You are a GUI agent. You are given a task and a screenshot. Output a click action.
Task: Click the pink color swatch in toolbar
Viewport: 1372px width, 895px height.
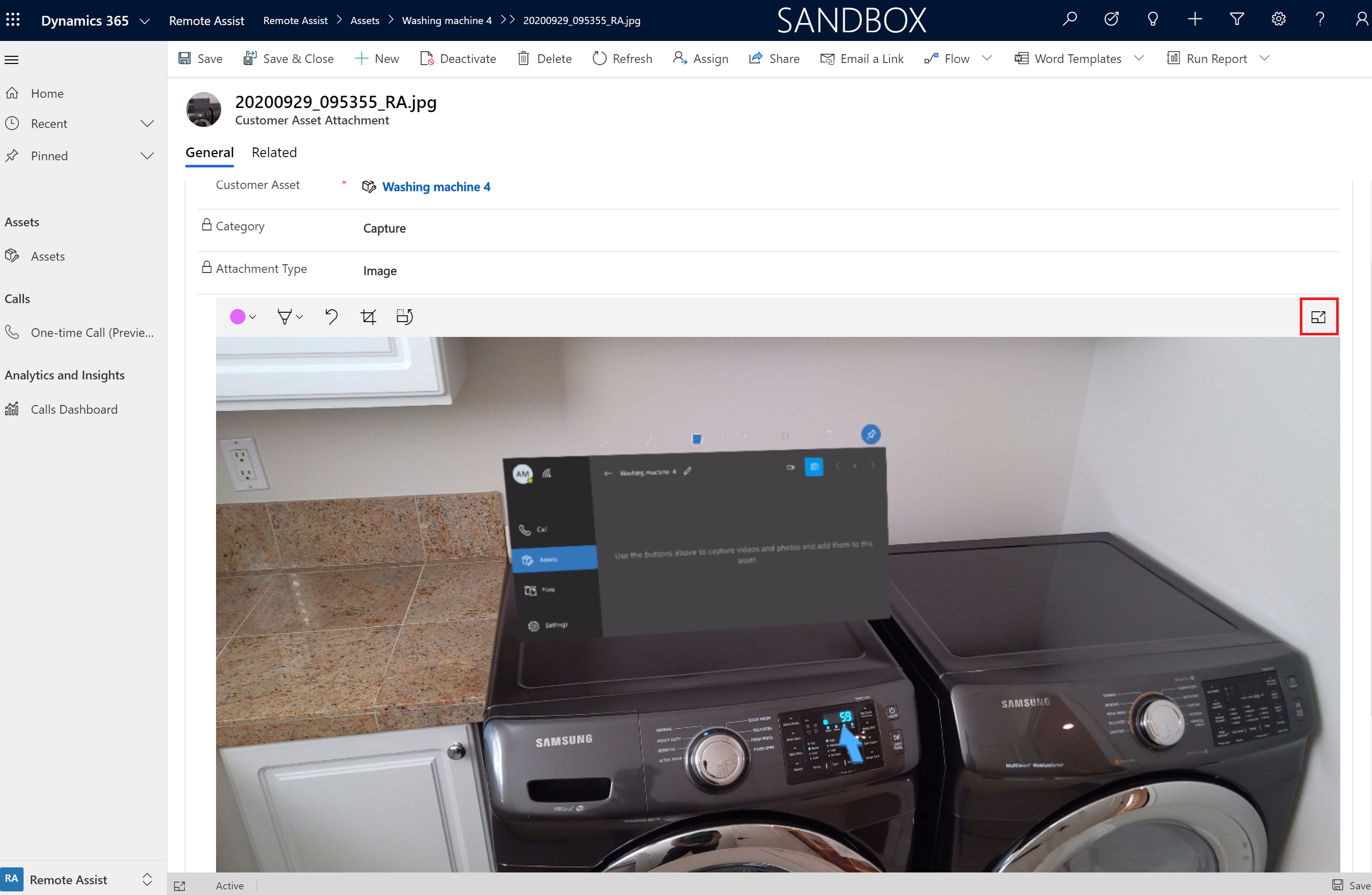tap(237, 317)
